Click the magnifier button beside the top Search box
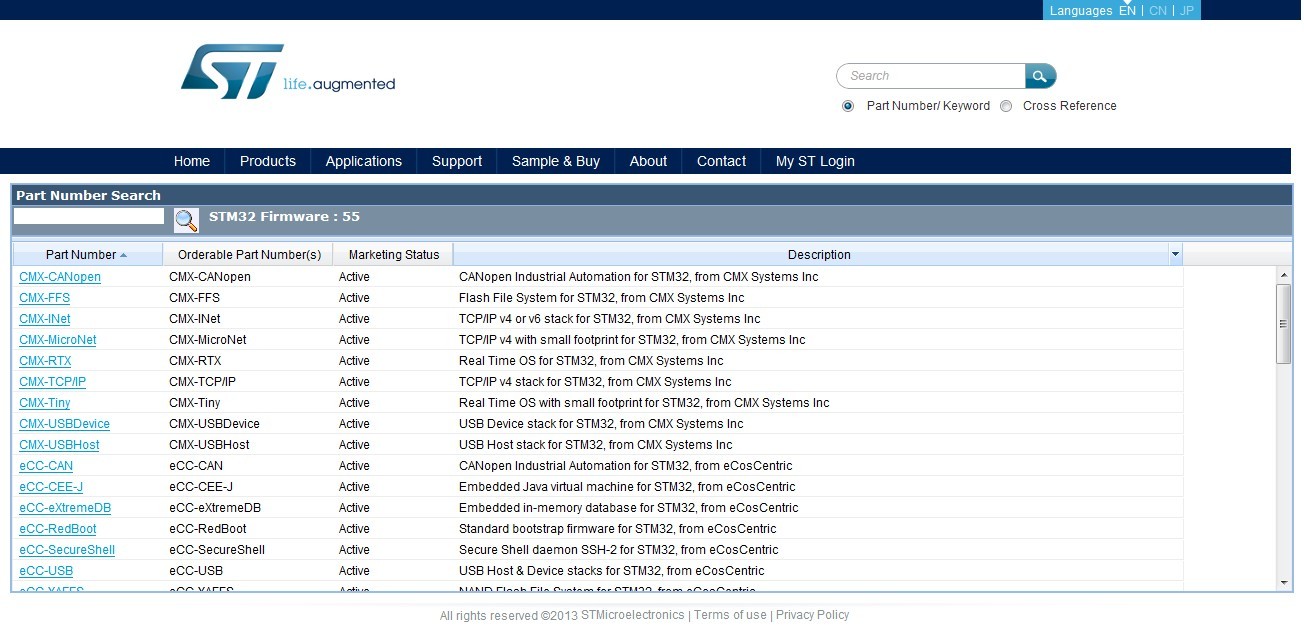This screenshot has height=643, width=1304. tap(1040, 76)
